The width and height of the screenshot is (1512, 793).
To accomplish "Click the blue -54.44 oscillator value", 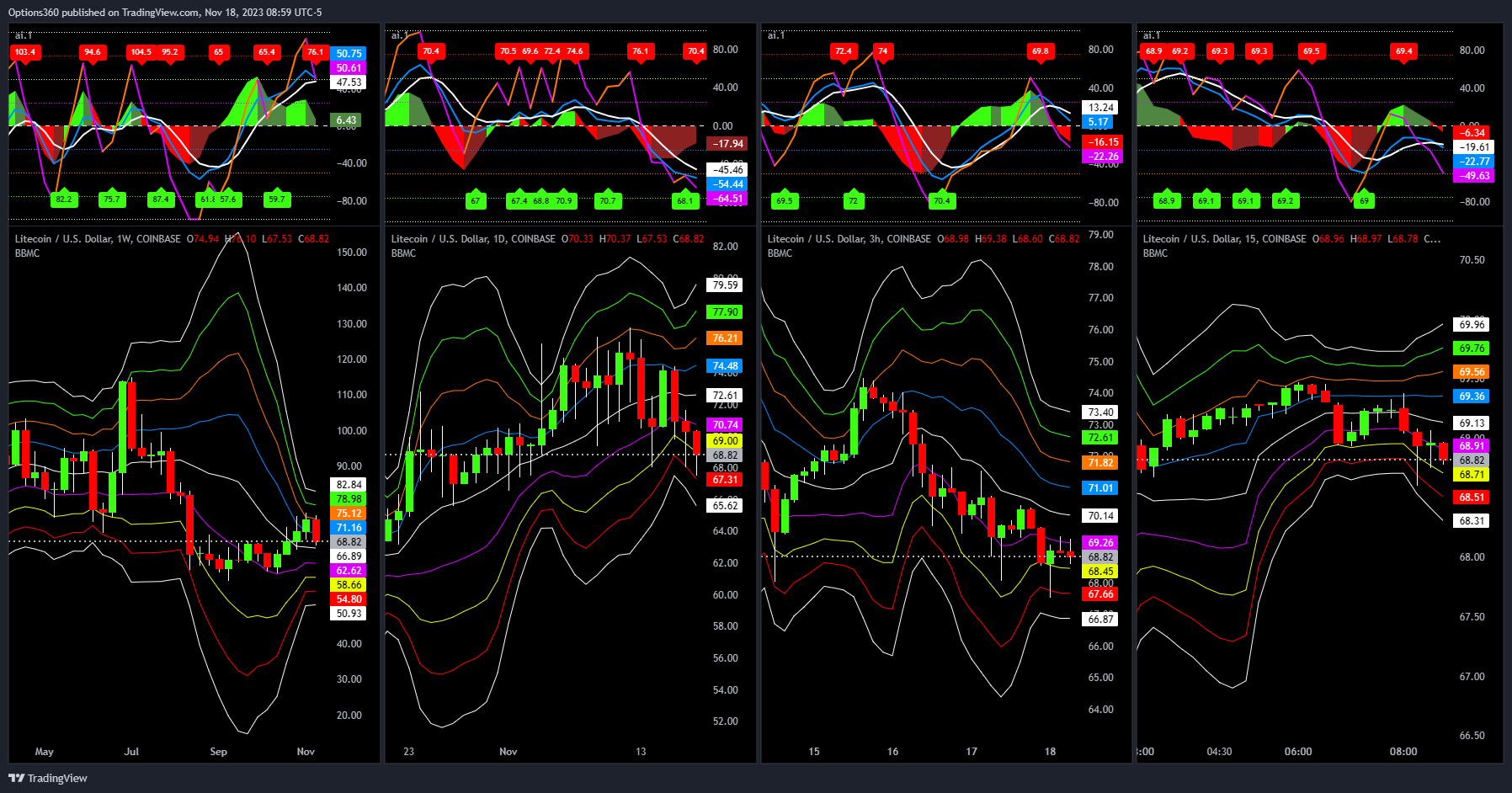I will 727,184.
